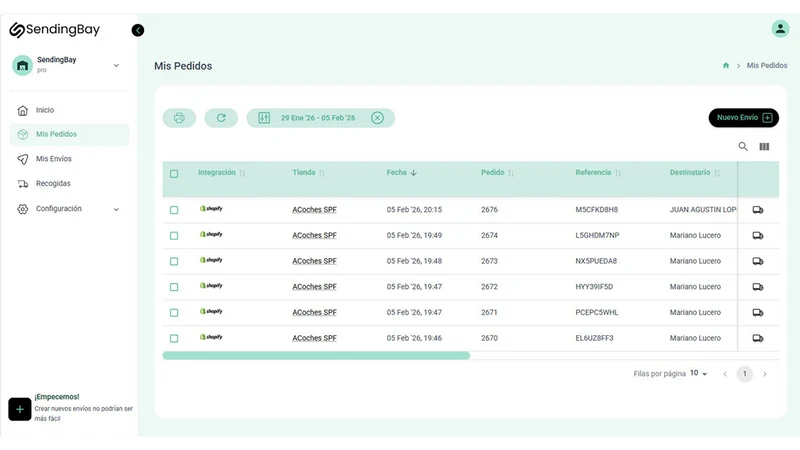The image size is (800, 450).
Task: Click page 1 pagination button
Action: pos(744,374)
